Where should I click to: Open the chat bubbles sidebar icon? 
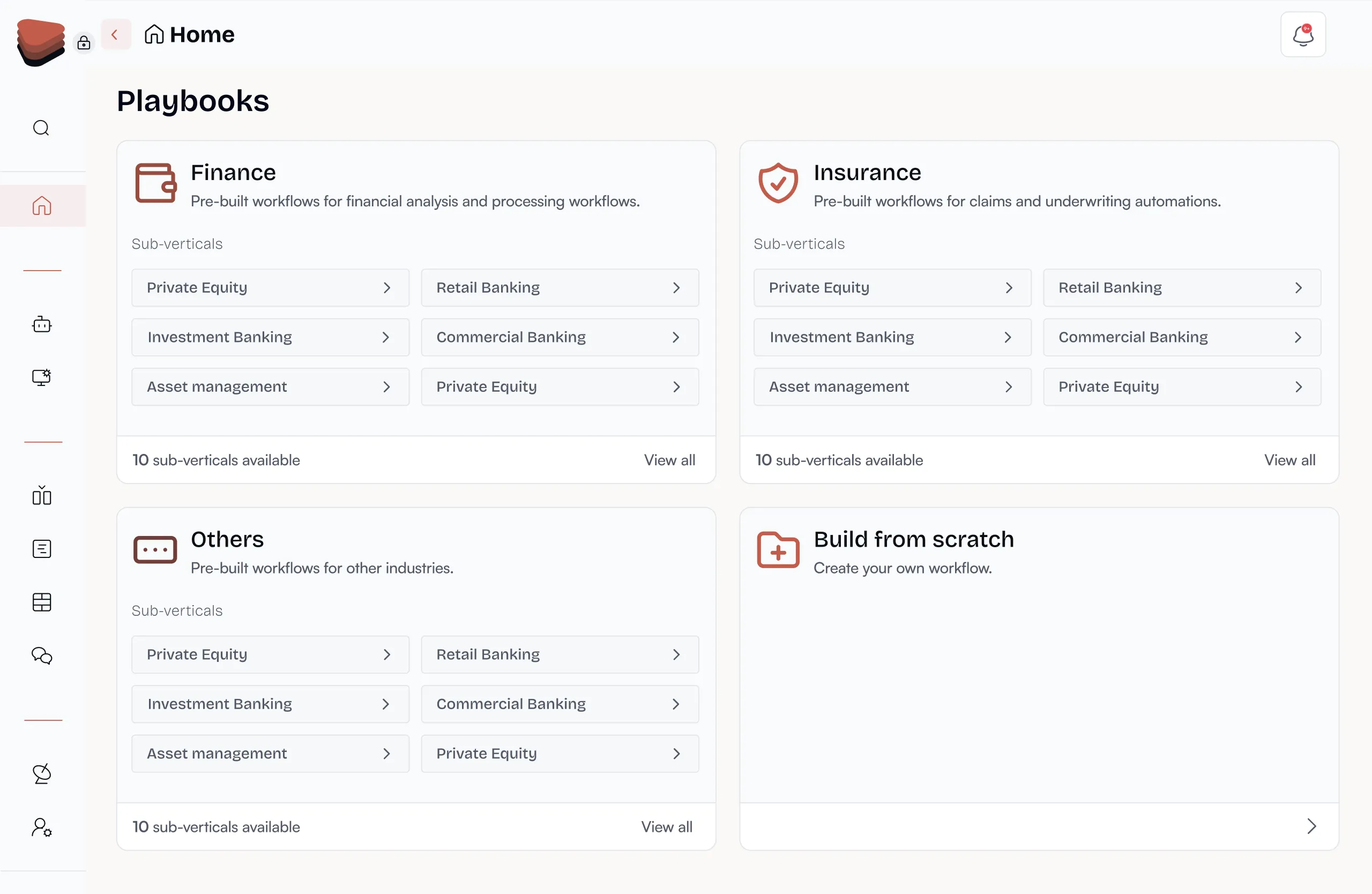(41, 655)
